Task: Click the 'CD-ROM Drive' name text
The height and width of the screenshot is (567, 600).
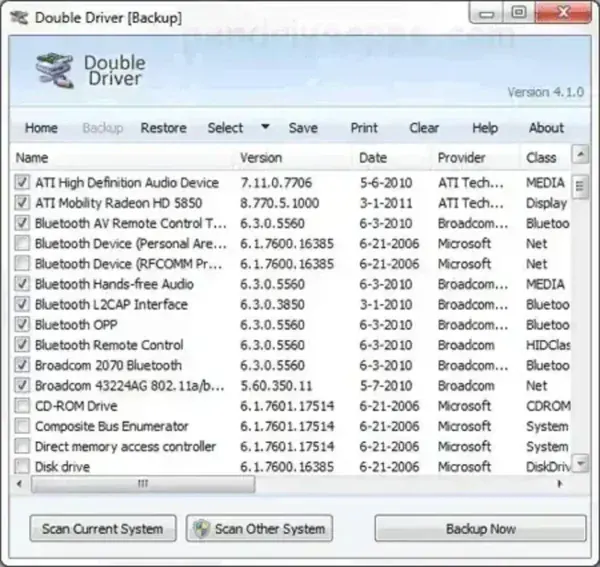Action: [76, 406]
